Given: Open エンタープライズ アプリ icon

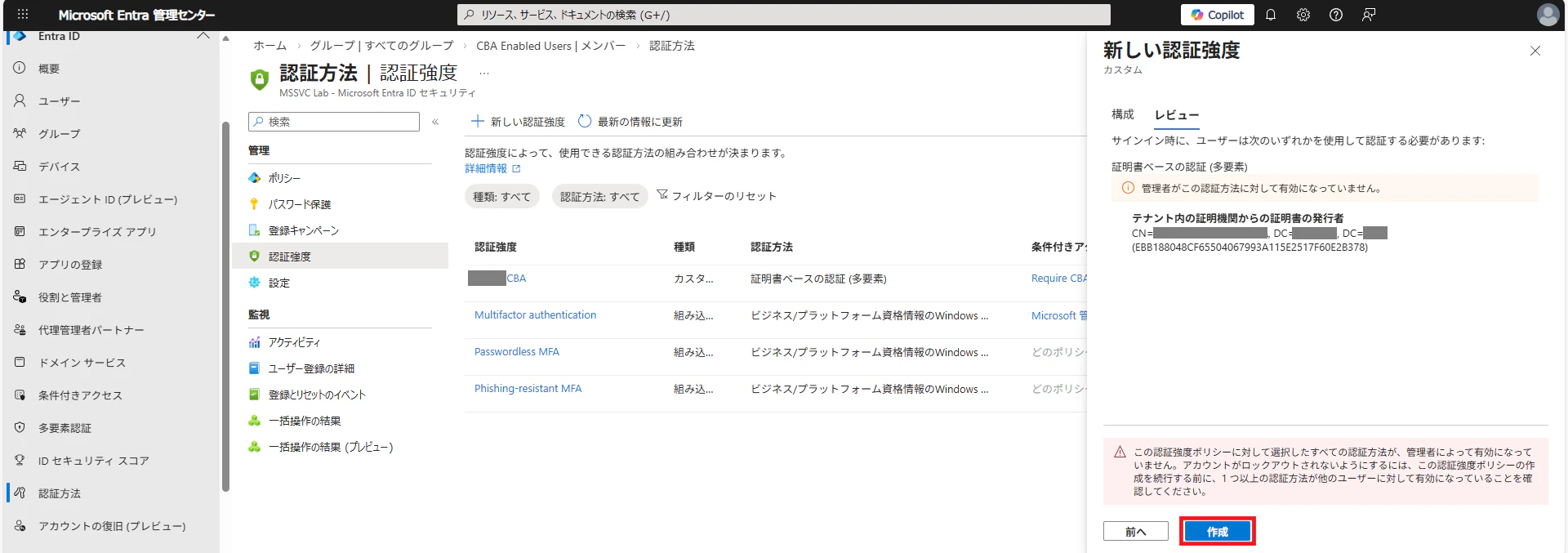Looking at the screenshot, I should (x=20, y=231).
